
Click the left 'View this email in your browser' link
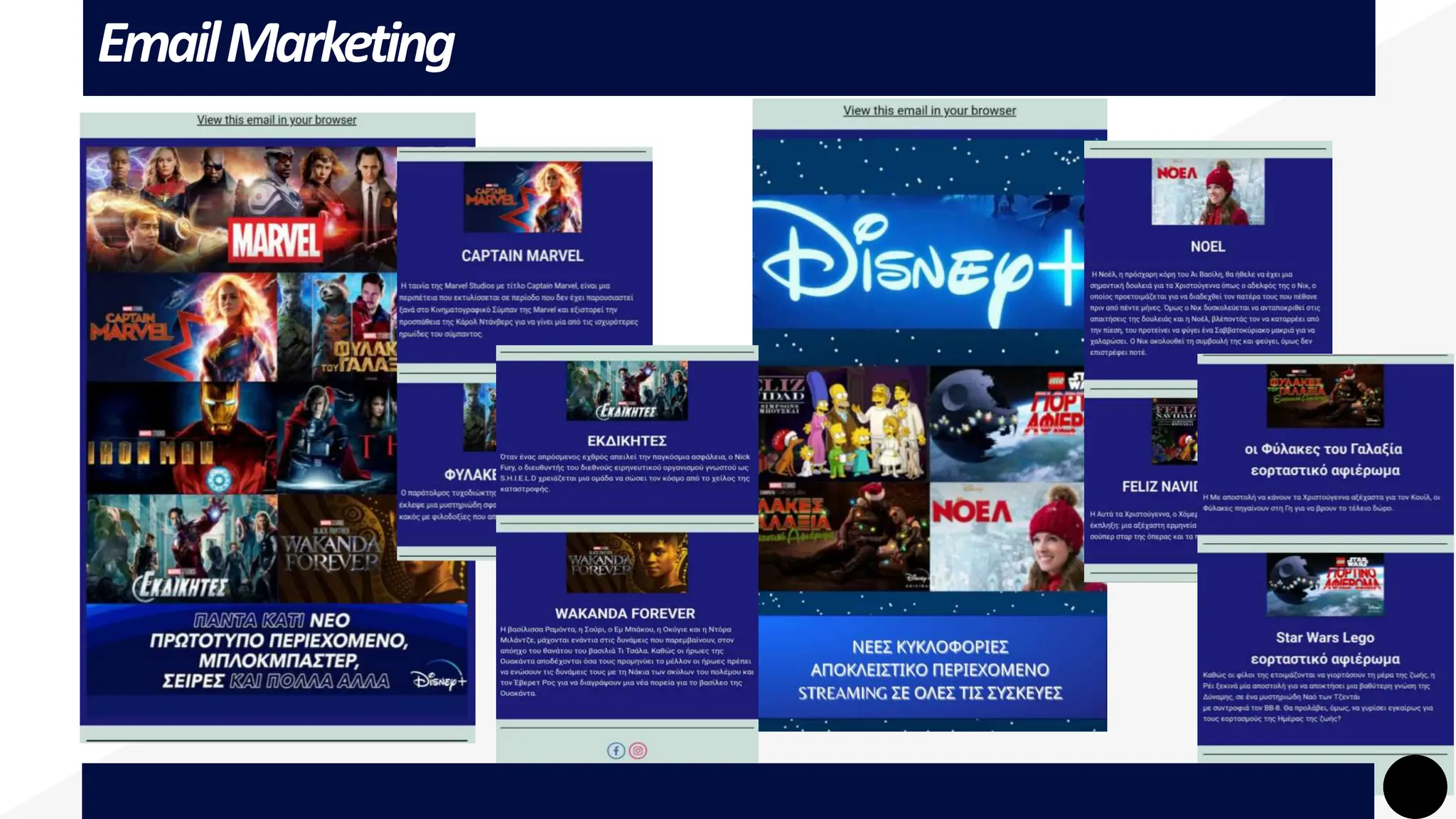point(277,120)
